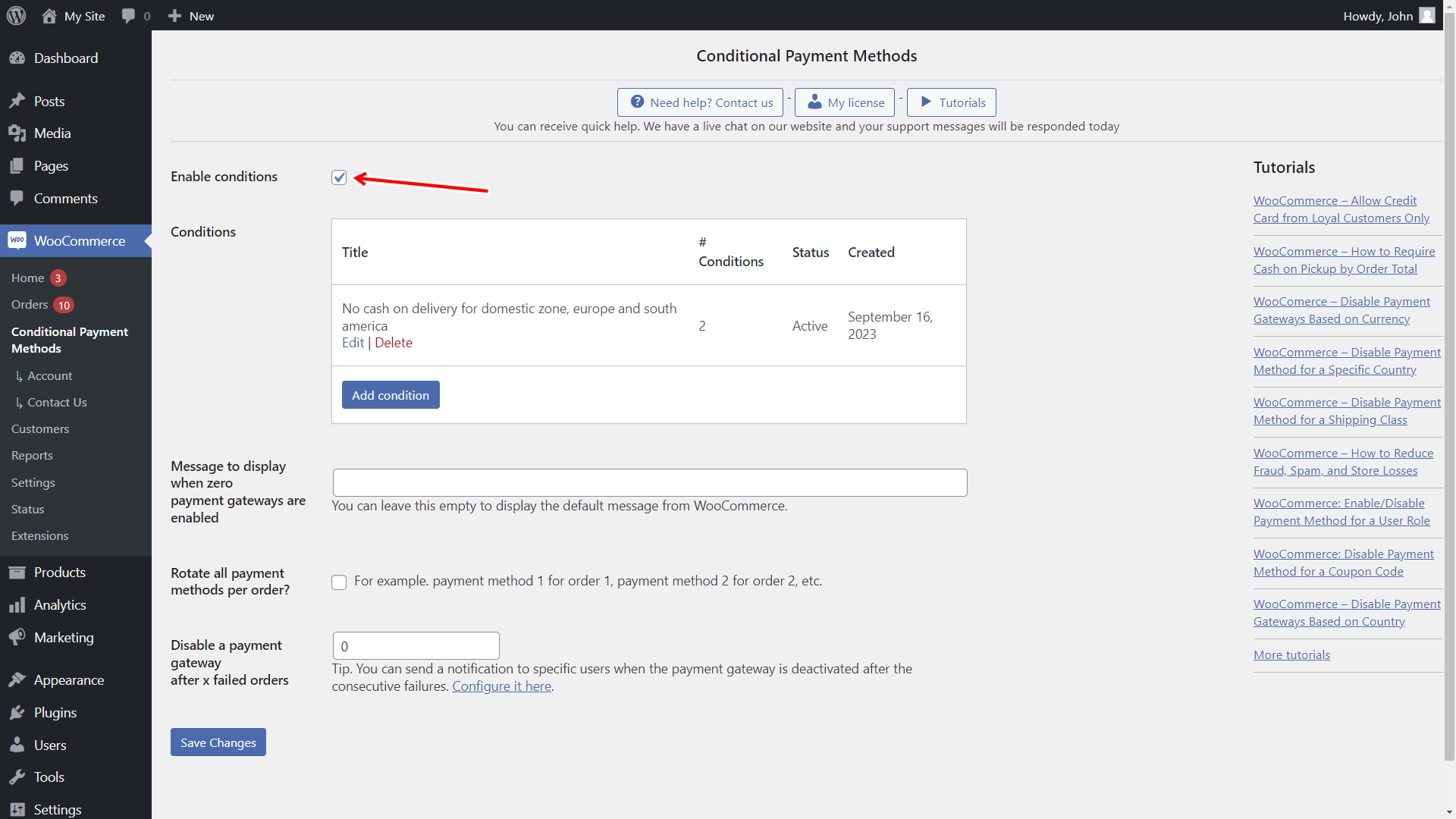Open the New content dropdown in admin bar

190,15
